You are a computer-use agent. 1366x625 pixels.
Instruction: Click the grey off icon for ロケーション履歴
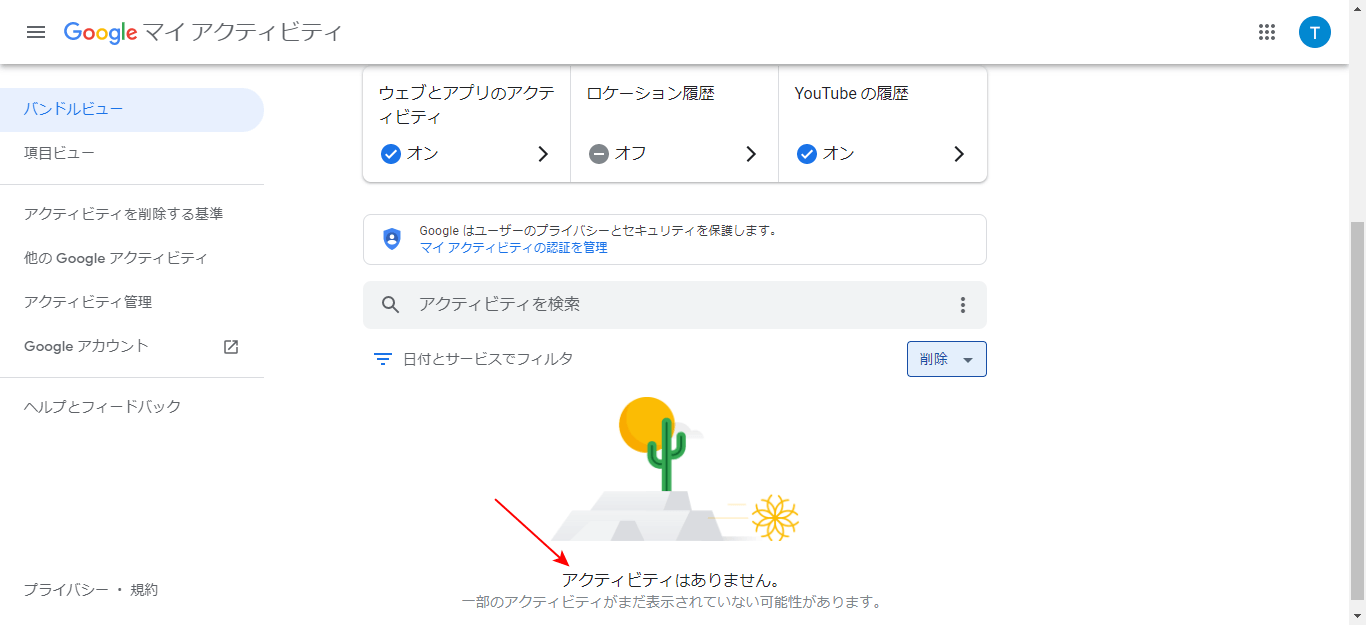pyautogui.click(x=599, y=154)
